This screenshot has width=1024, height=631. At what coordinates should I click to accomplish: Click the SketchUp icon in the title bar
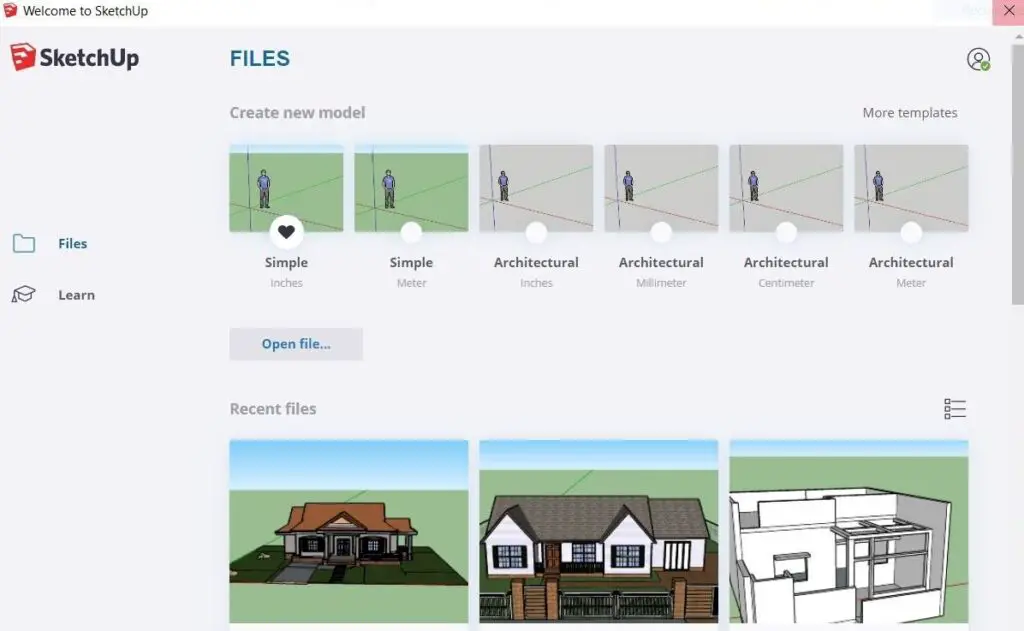click(10, 10)
